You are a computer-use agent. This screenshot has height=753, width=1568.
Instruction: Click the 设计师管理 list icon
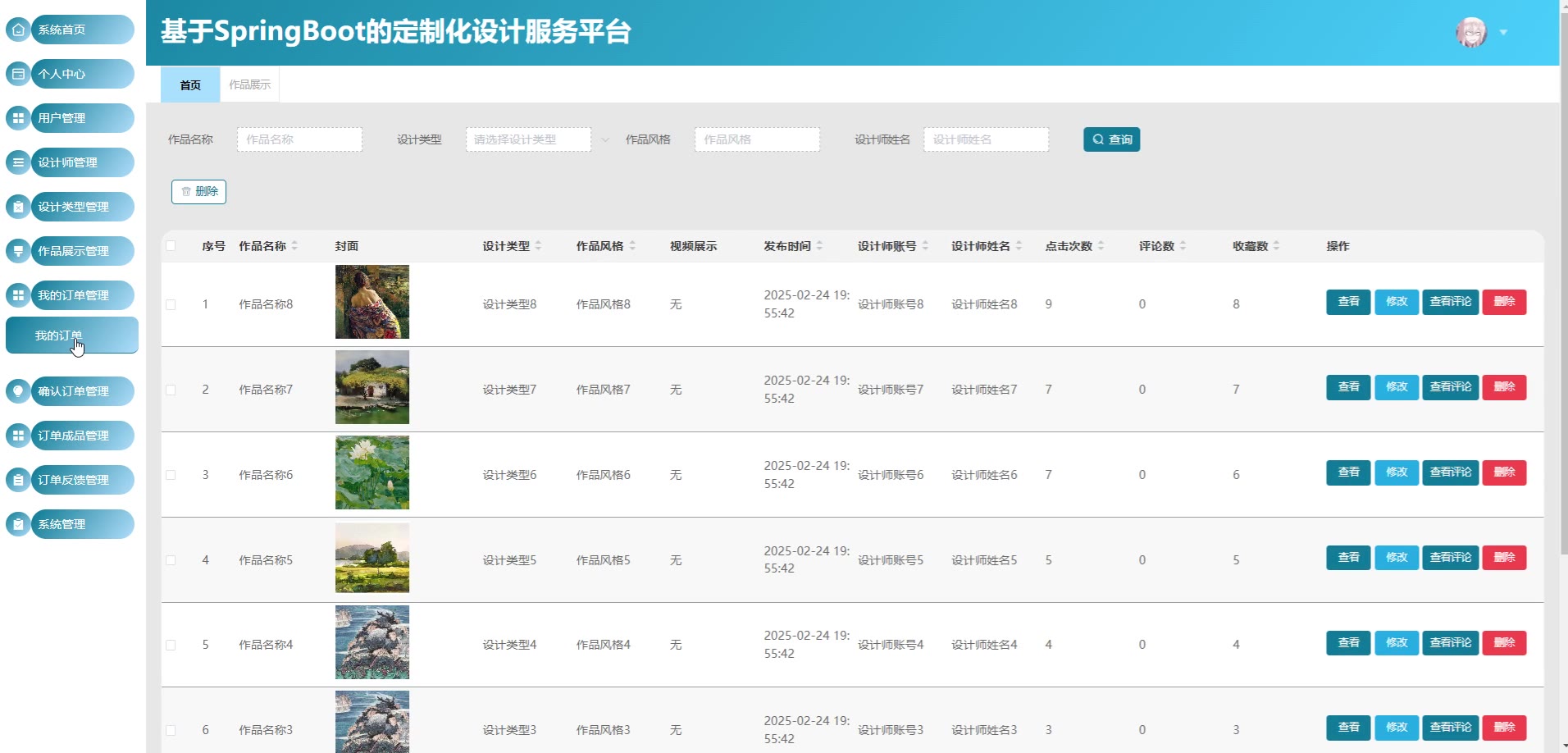coord(18,162)
